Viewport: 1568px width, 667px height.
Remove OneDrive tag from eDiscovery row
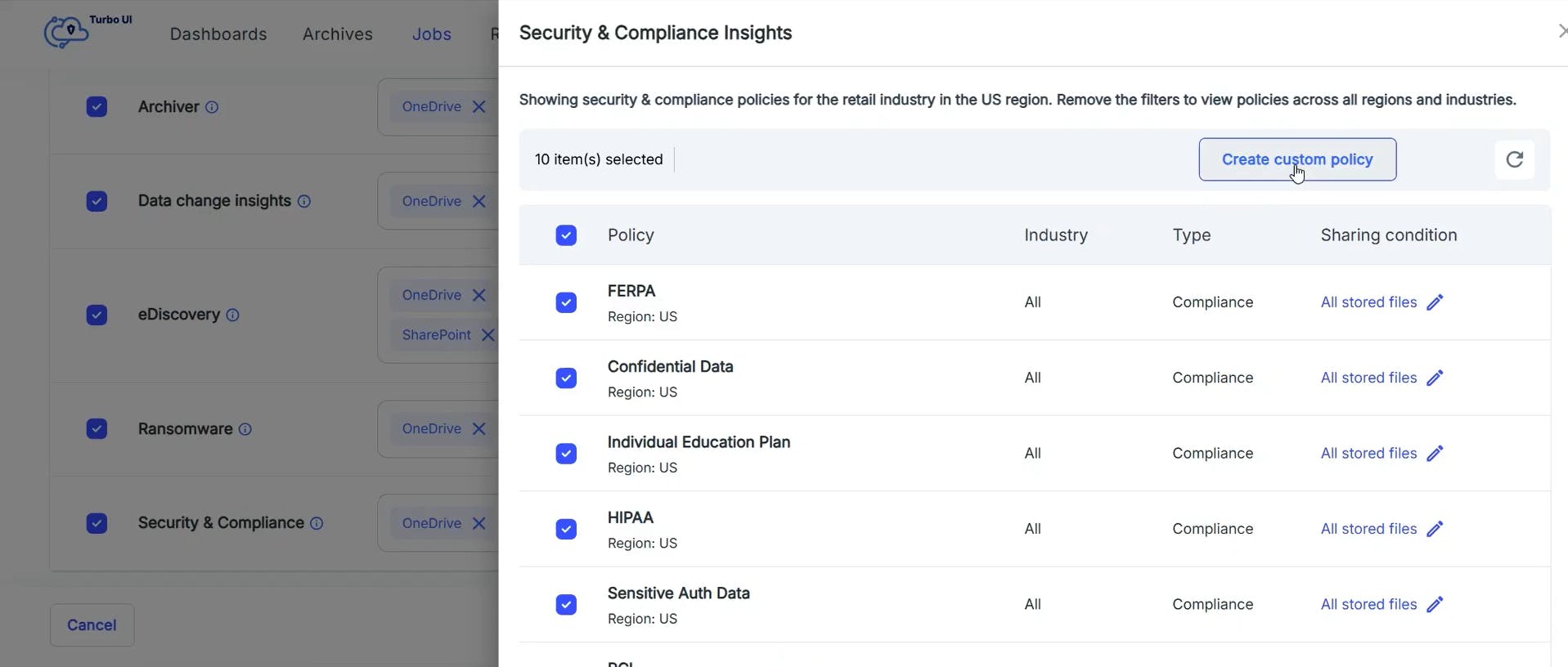[x=479, y=295]
